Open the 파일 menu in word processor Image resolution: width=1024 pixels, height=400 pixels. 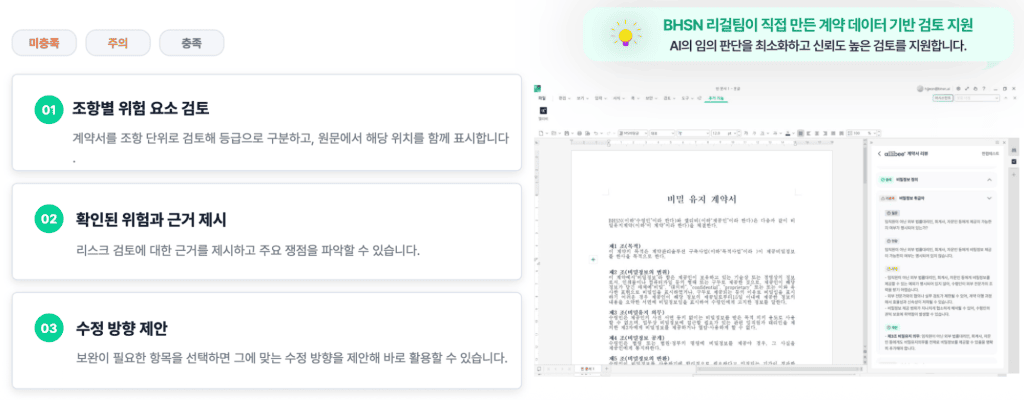coord(541,98)
